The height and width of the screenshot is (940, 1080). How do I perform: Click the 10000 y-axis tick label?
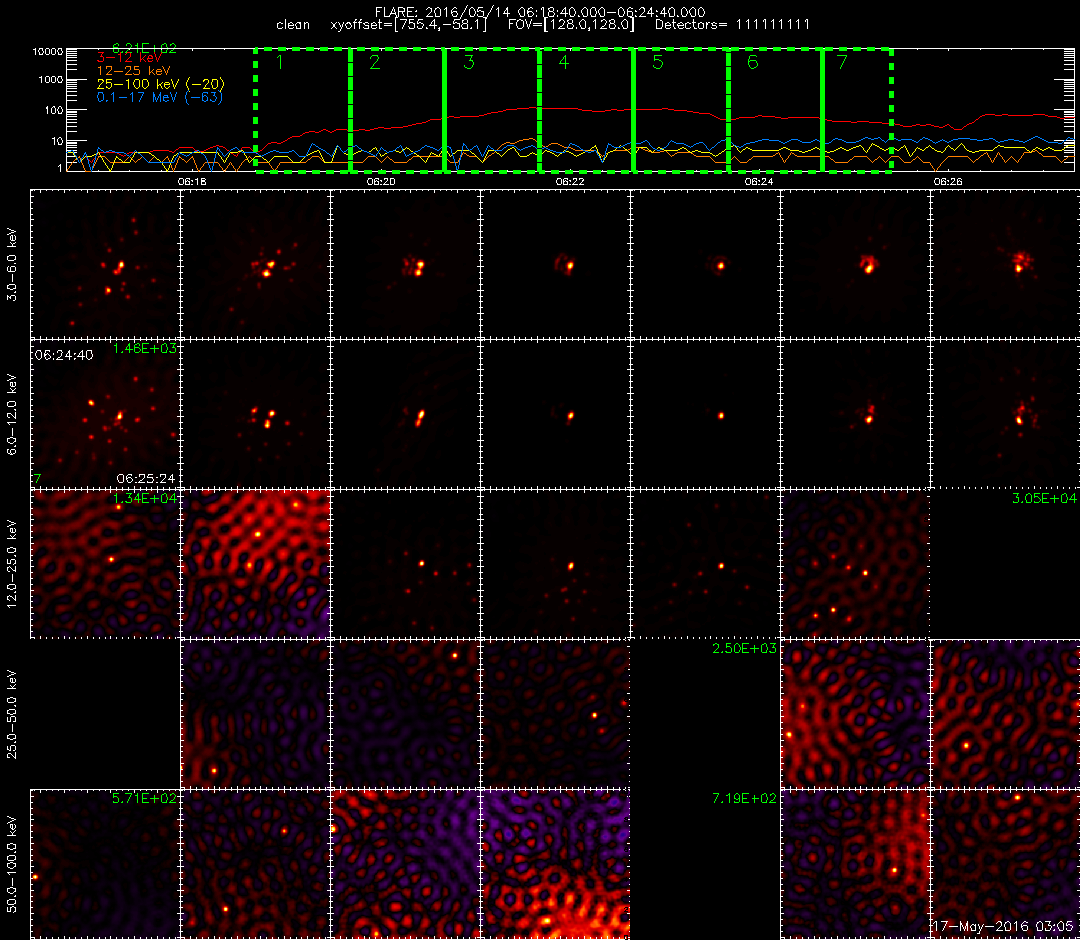pyautogui.click(x=46, y=52)
